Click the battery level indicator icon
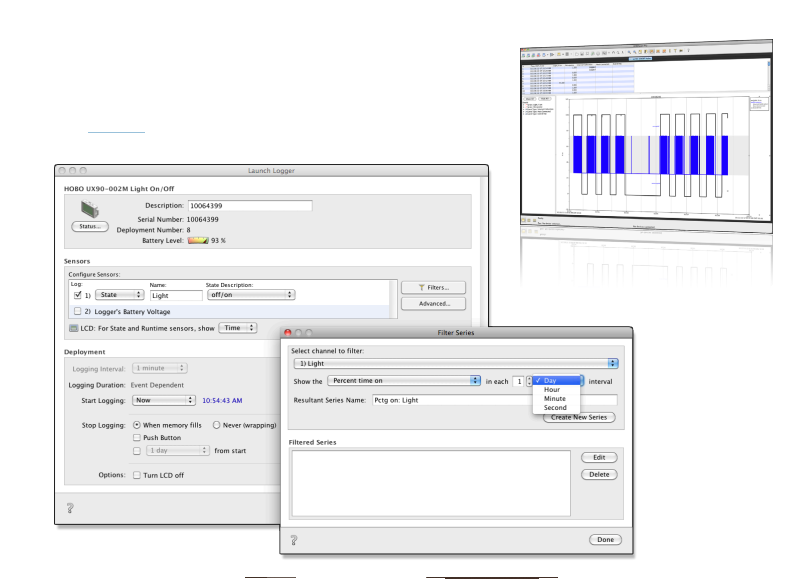Image resolution: width=800 pixels, height=579 pixels. (198, 240)
